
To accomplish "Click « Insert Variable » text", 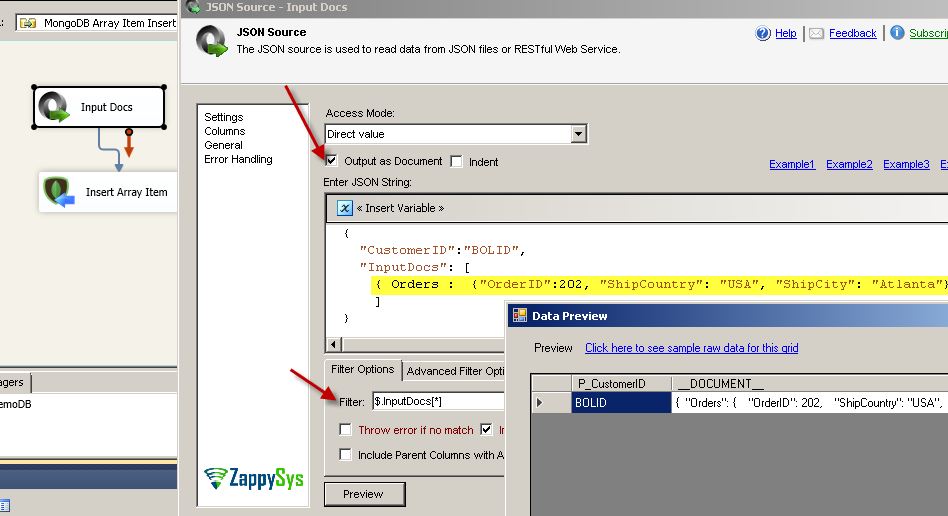I will click(x=400, y=208).
